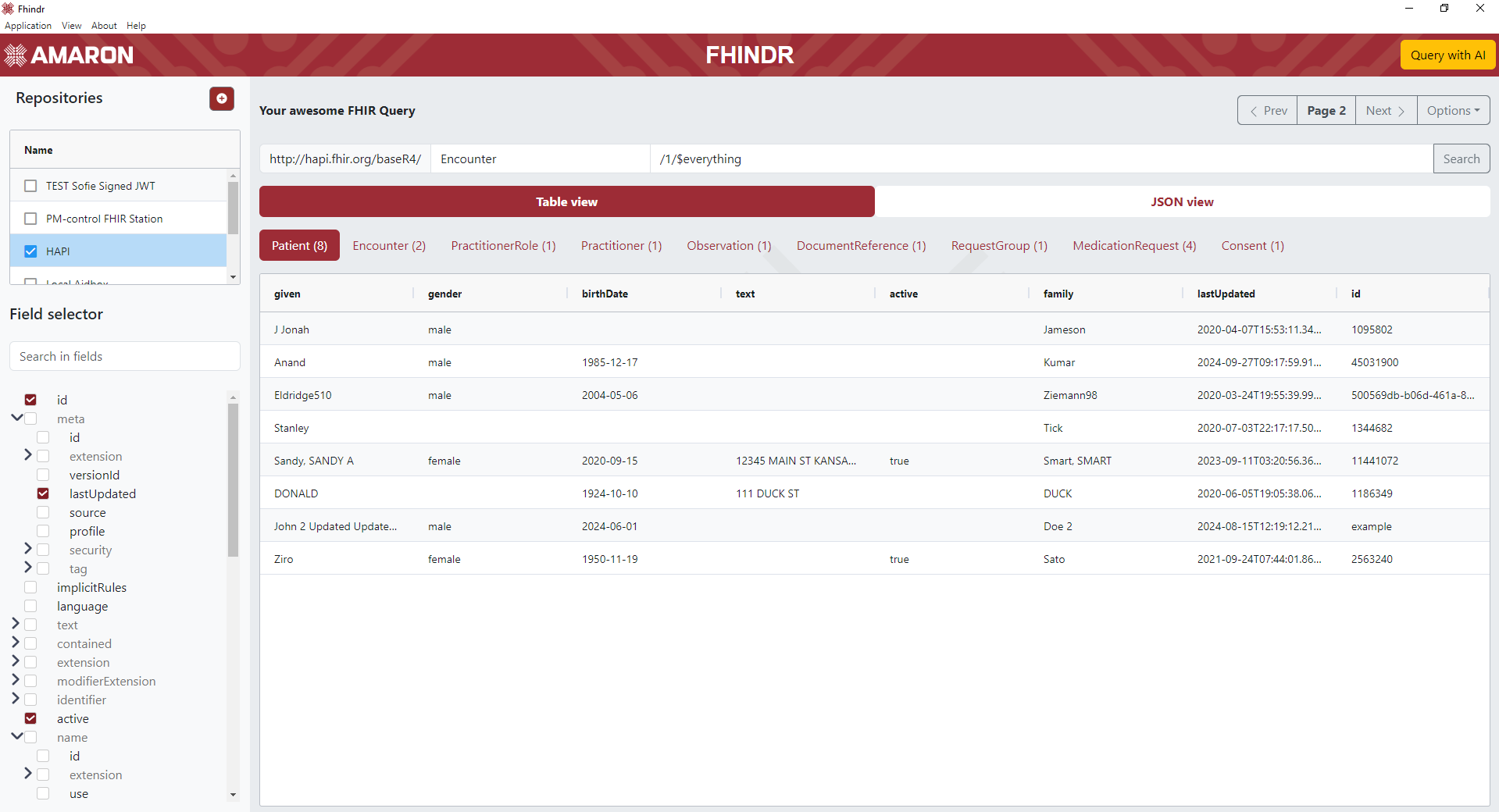1499x812 pixels.
Task: Open the Practitioner (1) tab
Action: pos(621,245)
